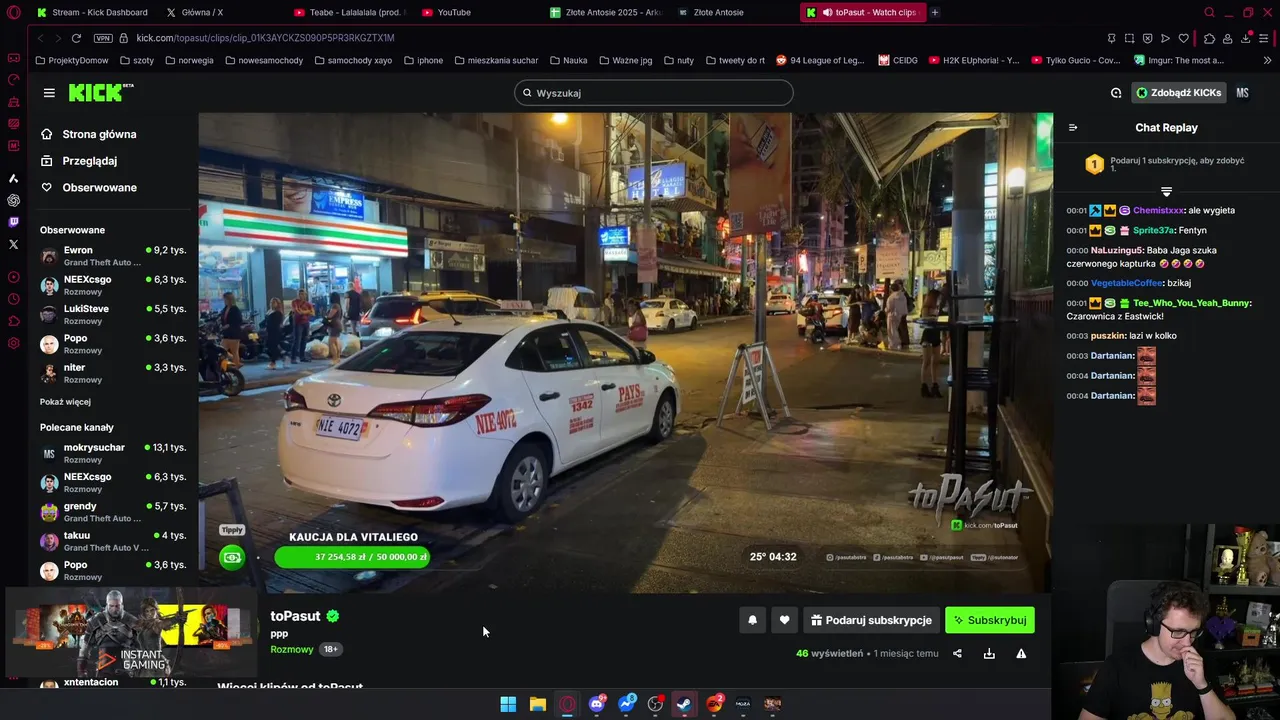Screen dimensions: 1280x720
Task: Open X in the Opera sidebar
Action: [13, 244]
